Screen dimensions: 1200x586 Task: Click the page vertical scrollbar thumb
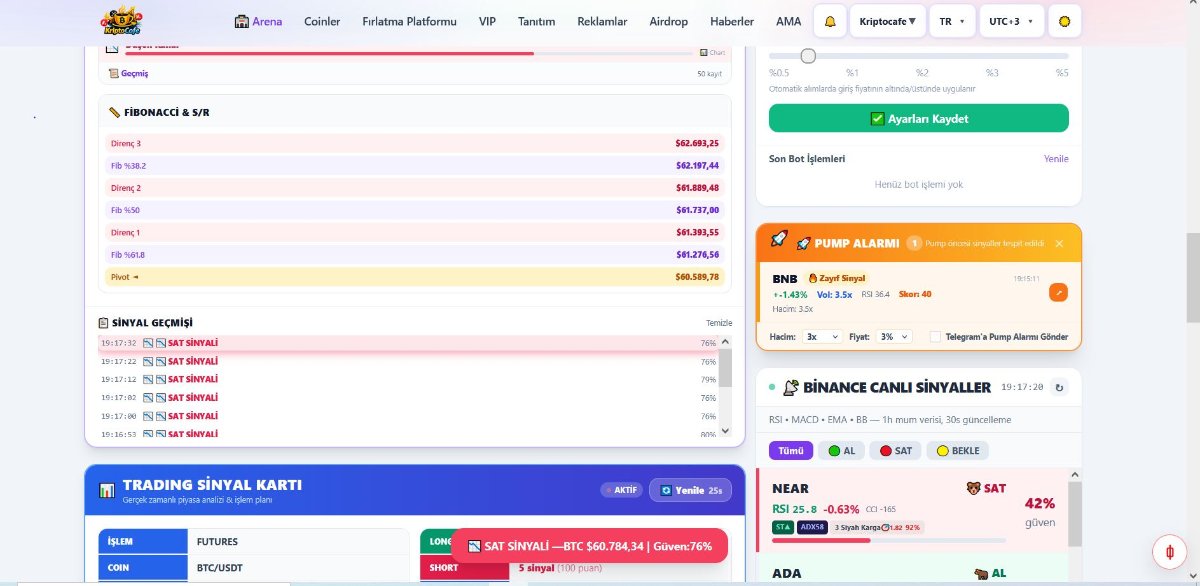1192,278
